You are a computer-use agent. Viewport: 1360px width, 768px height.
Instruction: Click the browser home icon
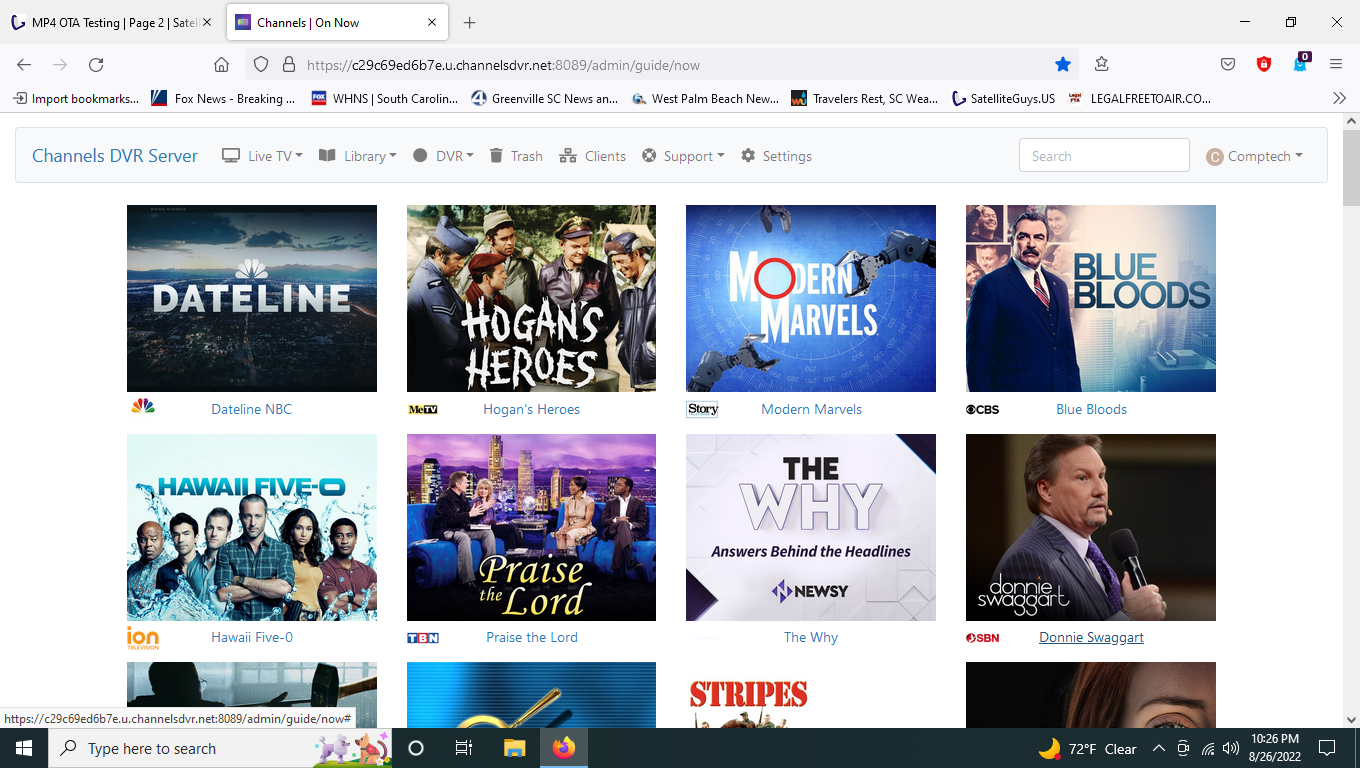pos(222,64)
